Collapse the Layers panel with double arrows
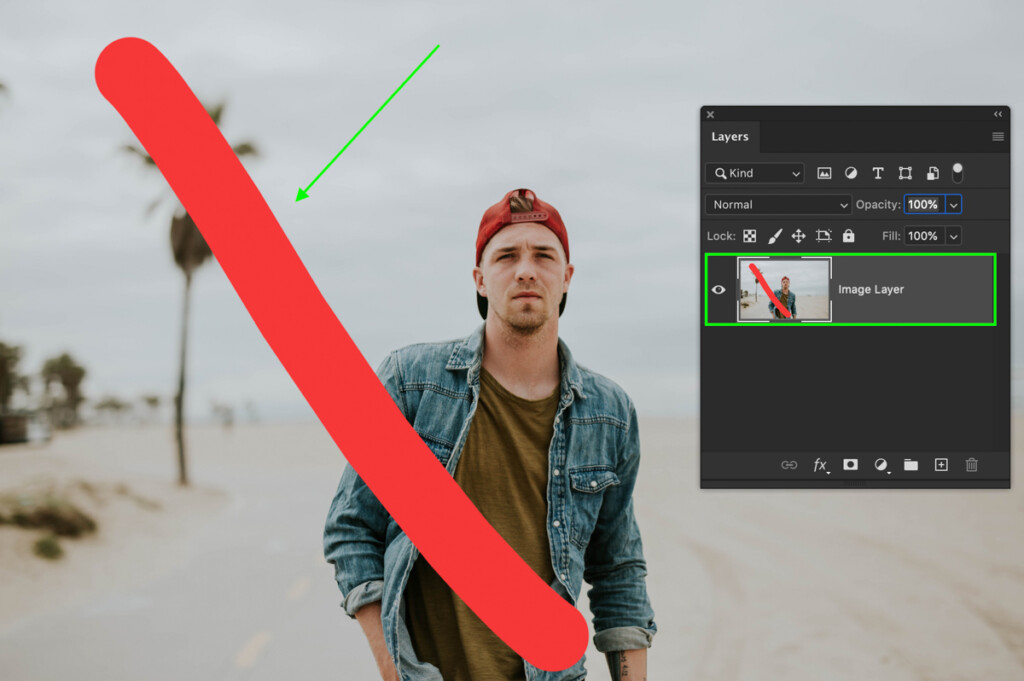Viewport: 1024px width, 681px height. pyautogui.click(x=998, y=114)
